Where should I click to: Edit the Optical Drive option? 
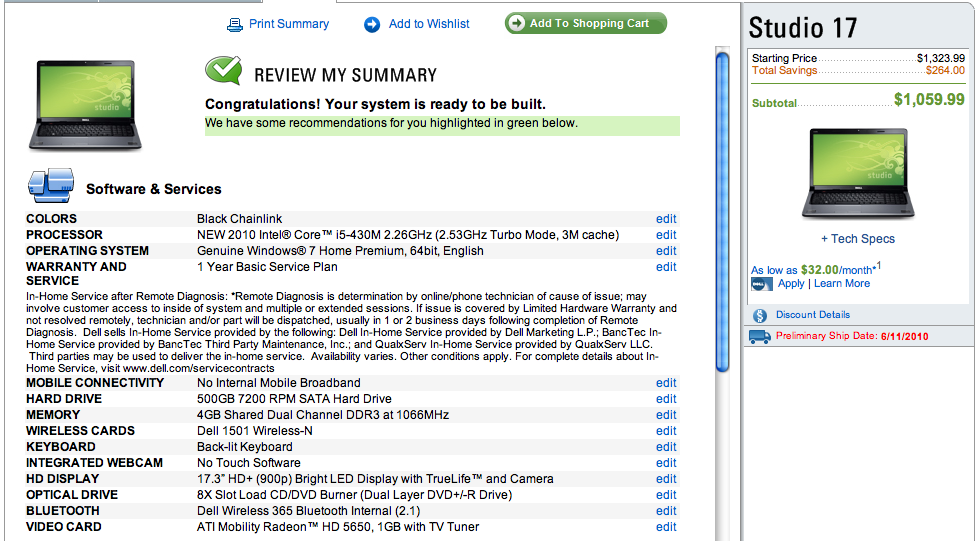pyautogui.click(x=665, y=495)
